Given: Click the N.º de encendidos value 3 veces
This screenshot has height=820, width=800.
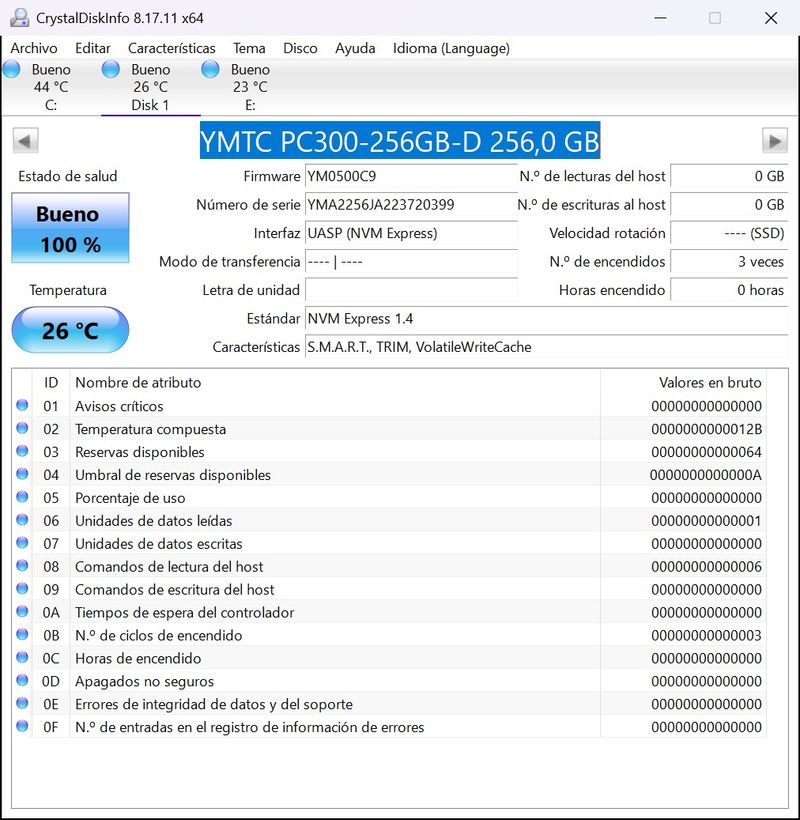Looking at the screenshot, I should coord(729,261).
